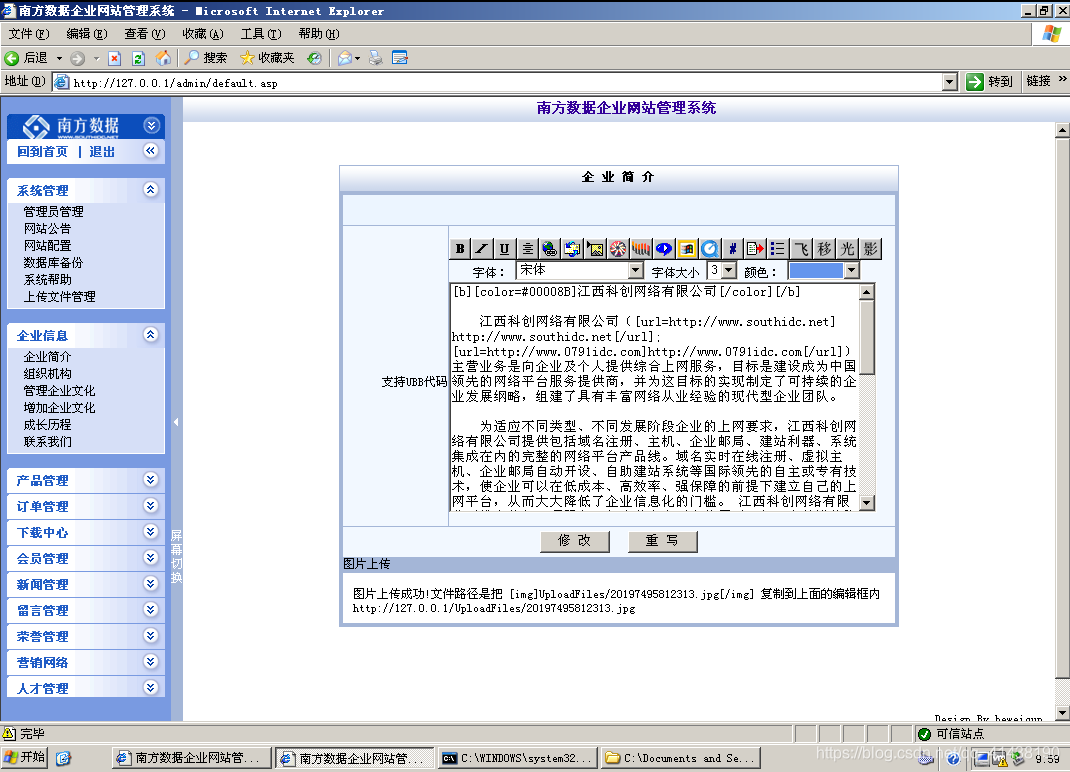The height and width of the screenshot is (772, 1070).
Task: Go to the IE home page icon
Action: (163, 59)
